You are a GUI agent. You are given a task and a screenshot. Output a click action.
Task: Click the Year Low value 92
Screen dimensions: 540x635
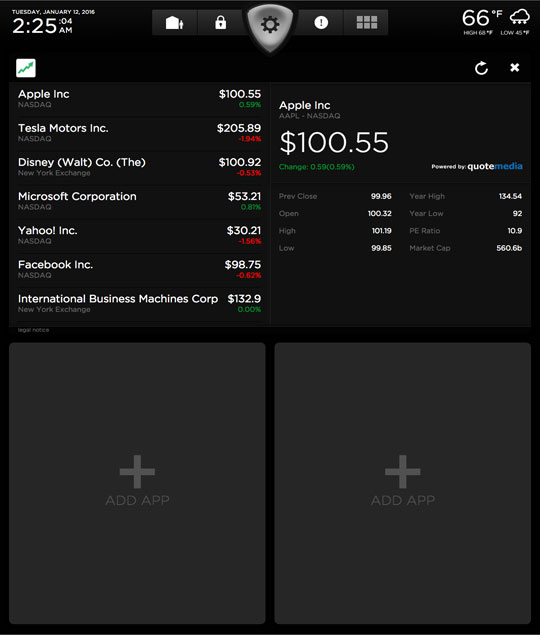click(x=517, y=213)
